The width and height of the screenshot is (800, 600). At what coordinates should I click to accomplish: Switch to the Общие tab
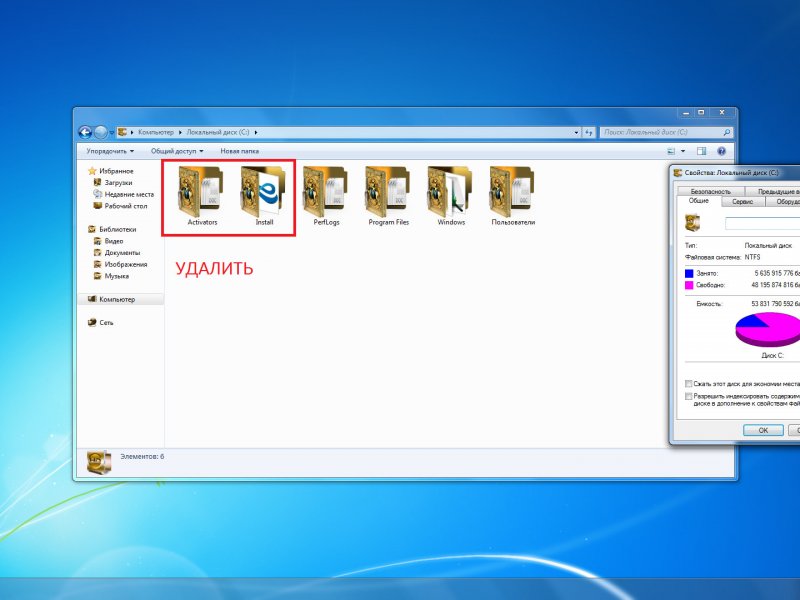(x=698, y=201)
